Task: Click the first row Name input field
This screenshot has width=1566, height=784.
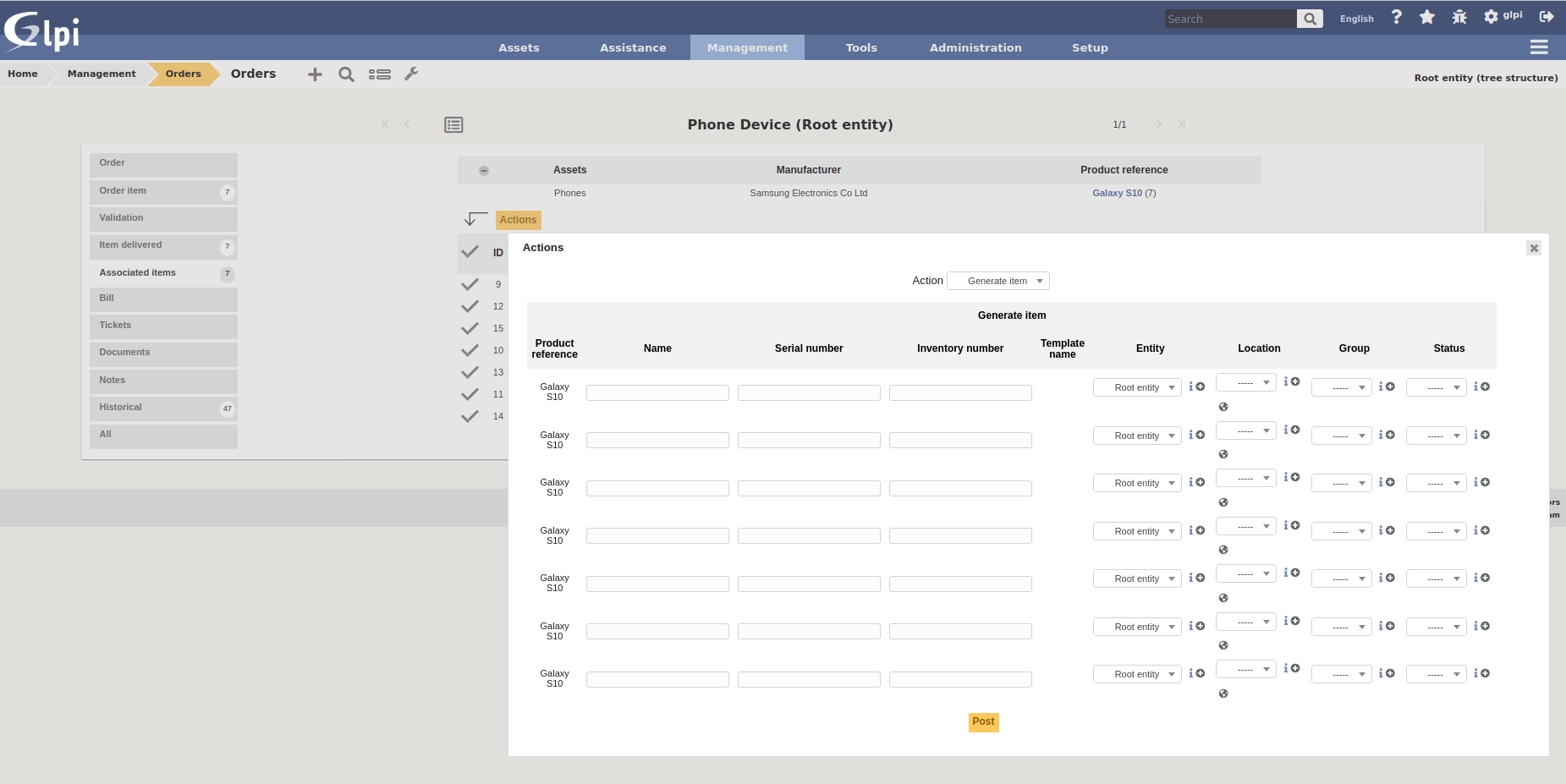Action: tap(657, 392)
